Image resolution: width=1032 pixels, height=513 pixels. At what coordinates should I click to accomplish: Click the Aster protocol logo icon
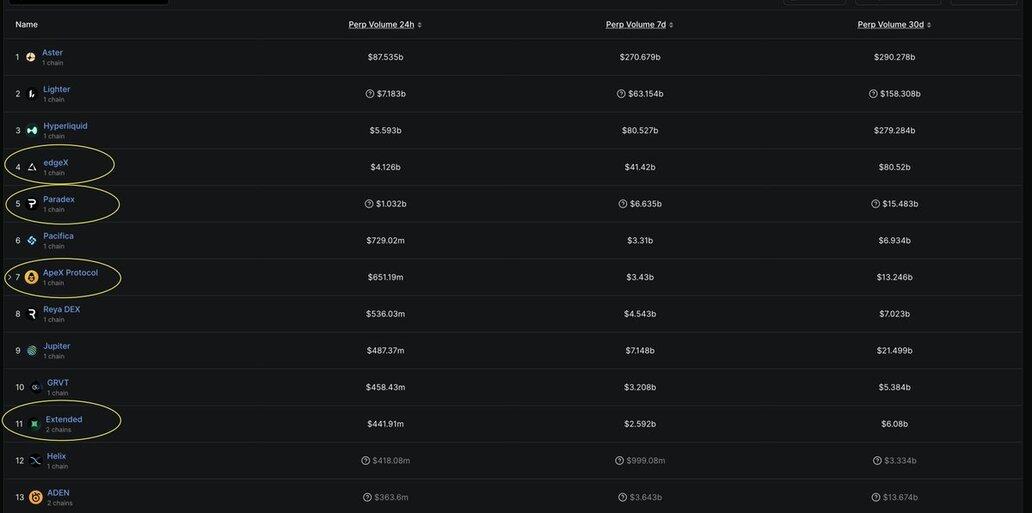pos(31,57)
